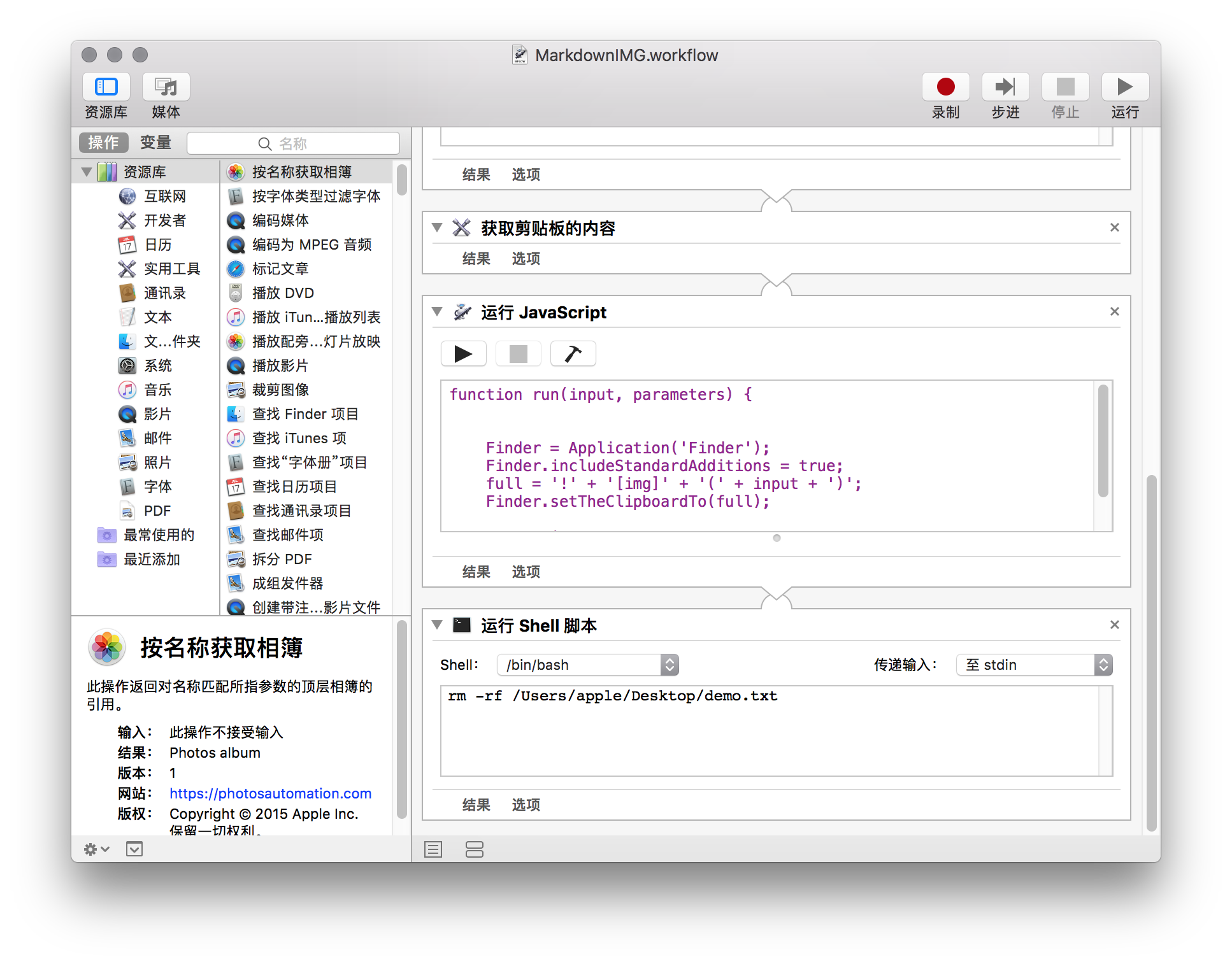This screenshot has height=964, width=1232.
Task: Toggle description panel visibility button
Action: (134, 849)
